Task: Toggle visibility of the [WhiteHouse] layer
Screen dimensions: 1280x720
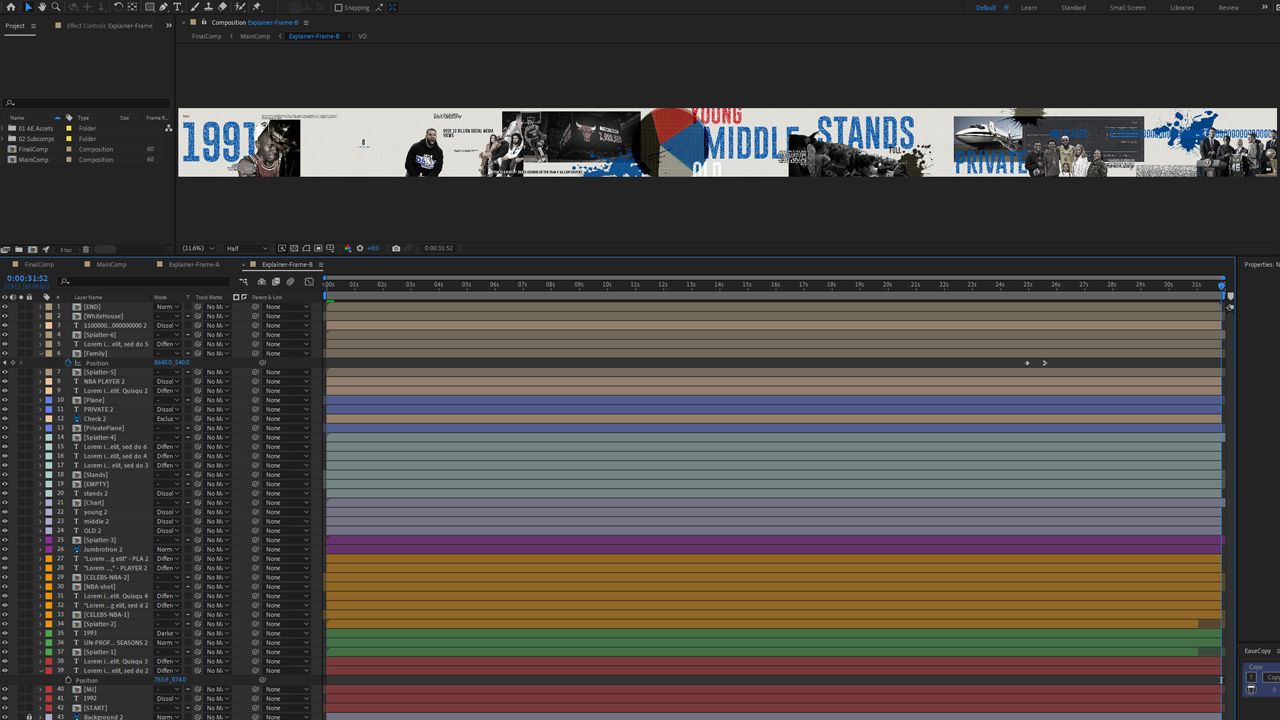Action: [x=5, y=316]
